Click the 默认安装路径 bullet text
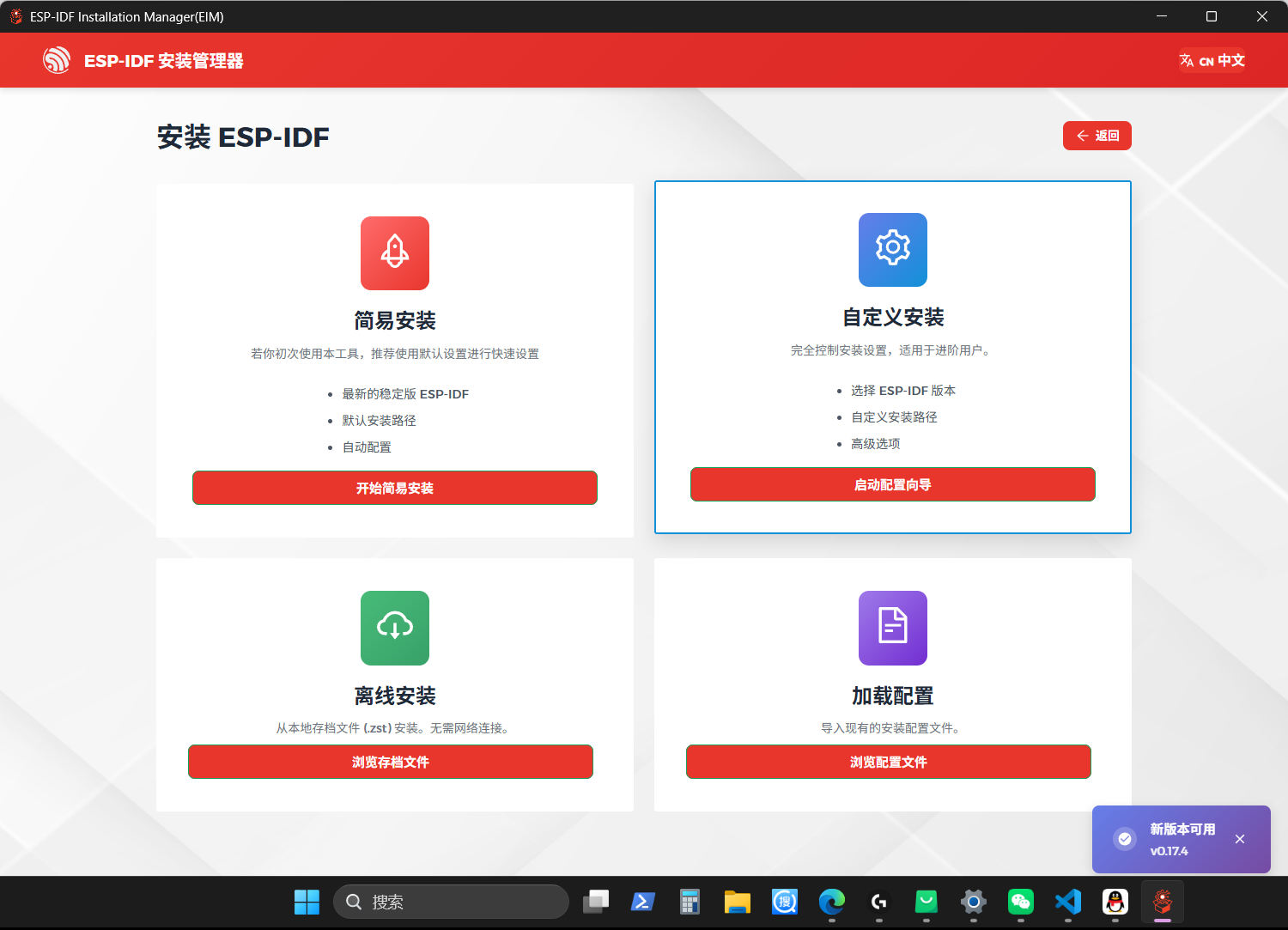Viewport: 1288px width, 930px height. [379, 421]
